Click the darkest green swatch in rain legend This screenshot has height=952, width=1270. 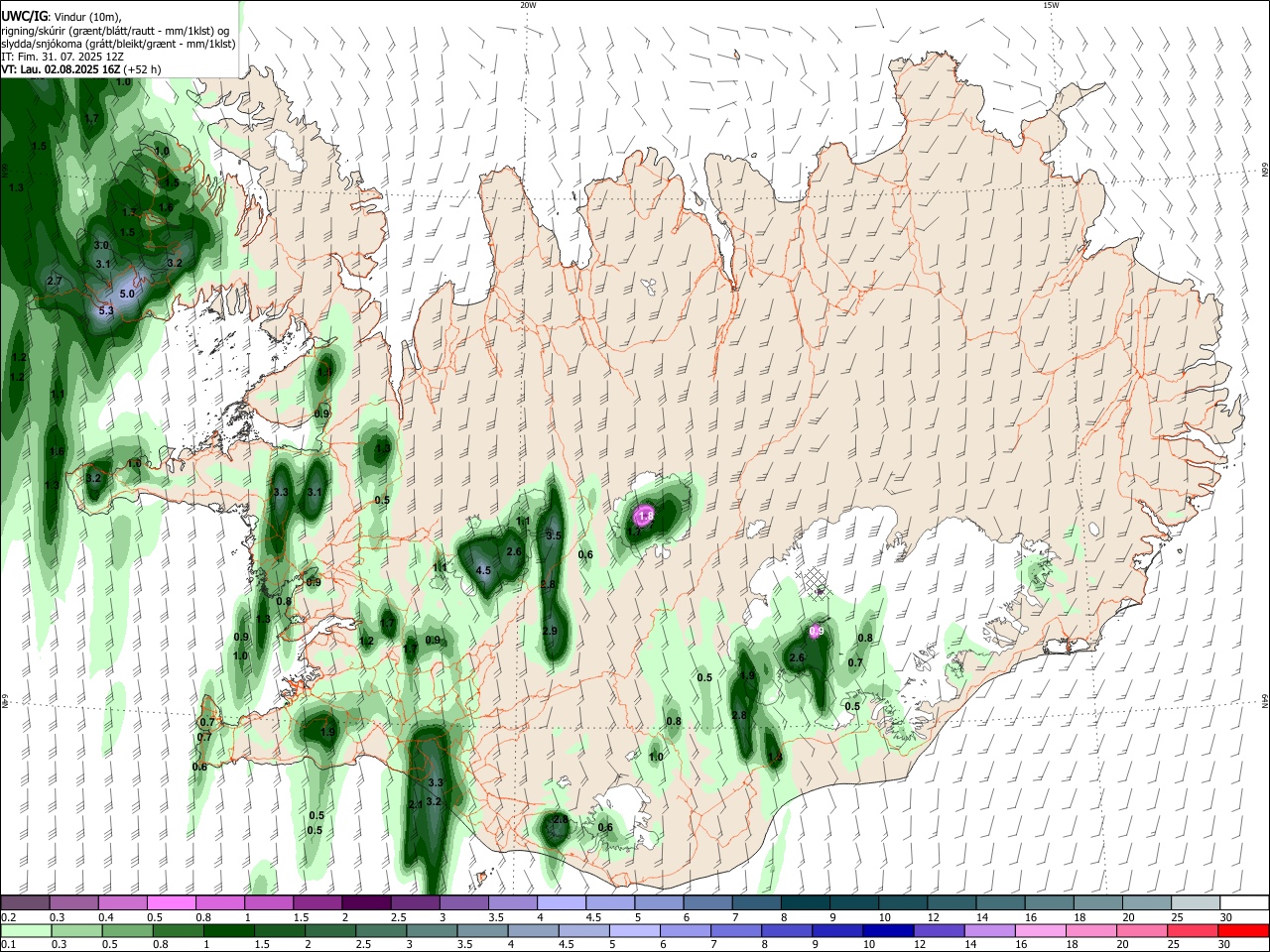point(228,931)
